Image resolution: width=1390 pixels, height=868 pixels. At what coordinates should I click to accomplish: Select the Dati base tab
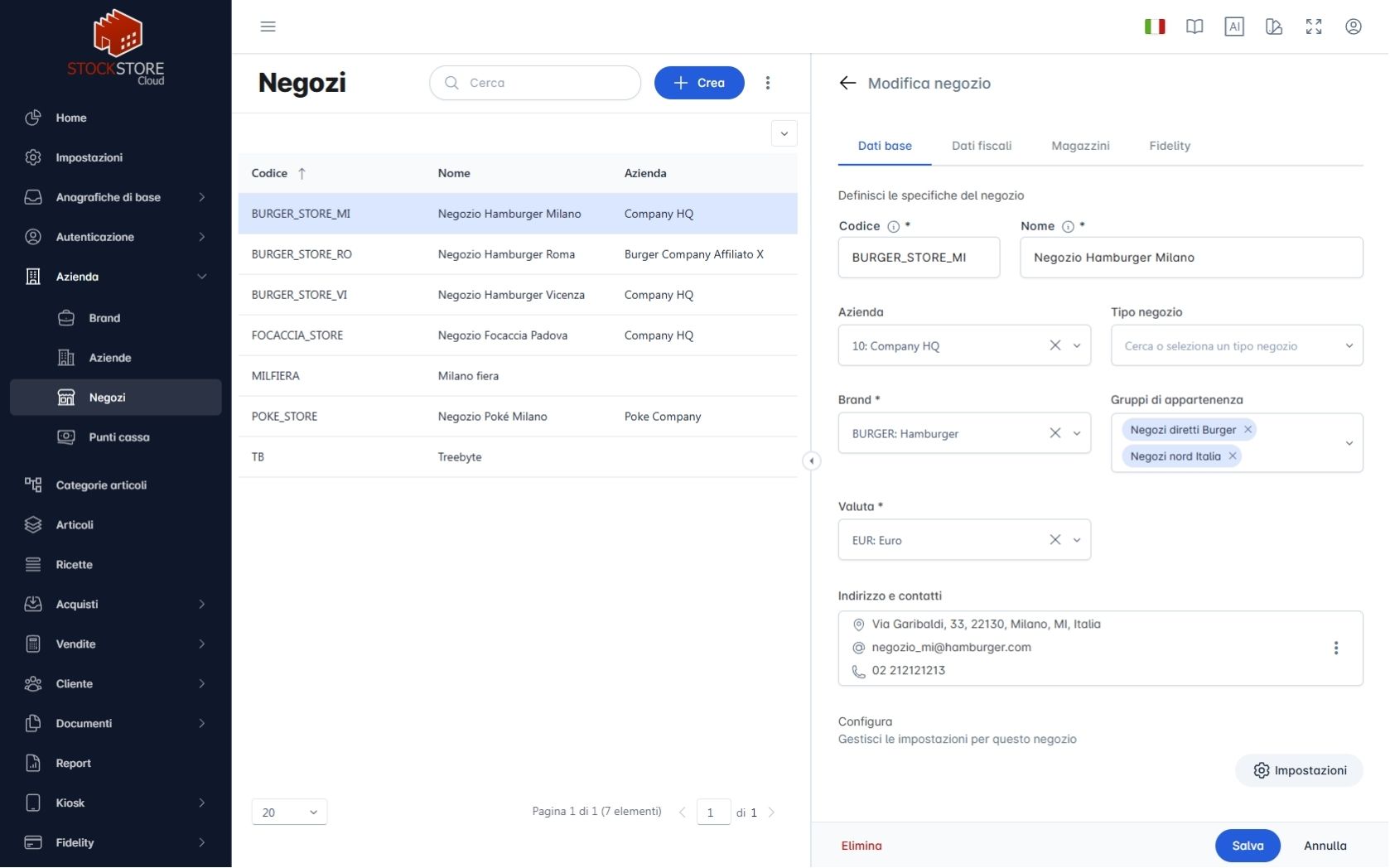tap(885, 146)
